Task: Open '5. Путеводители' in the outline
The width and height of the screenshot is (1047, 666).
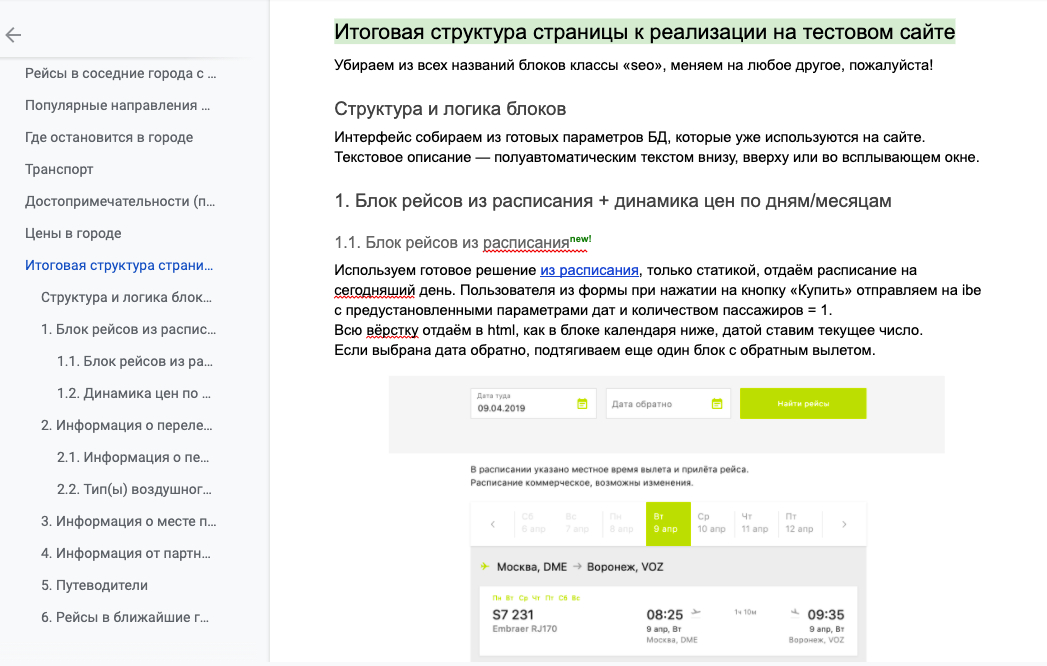Action: 94,585
